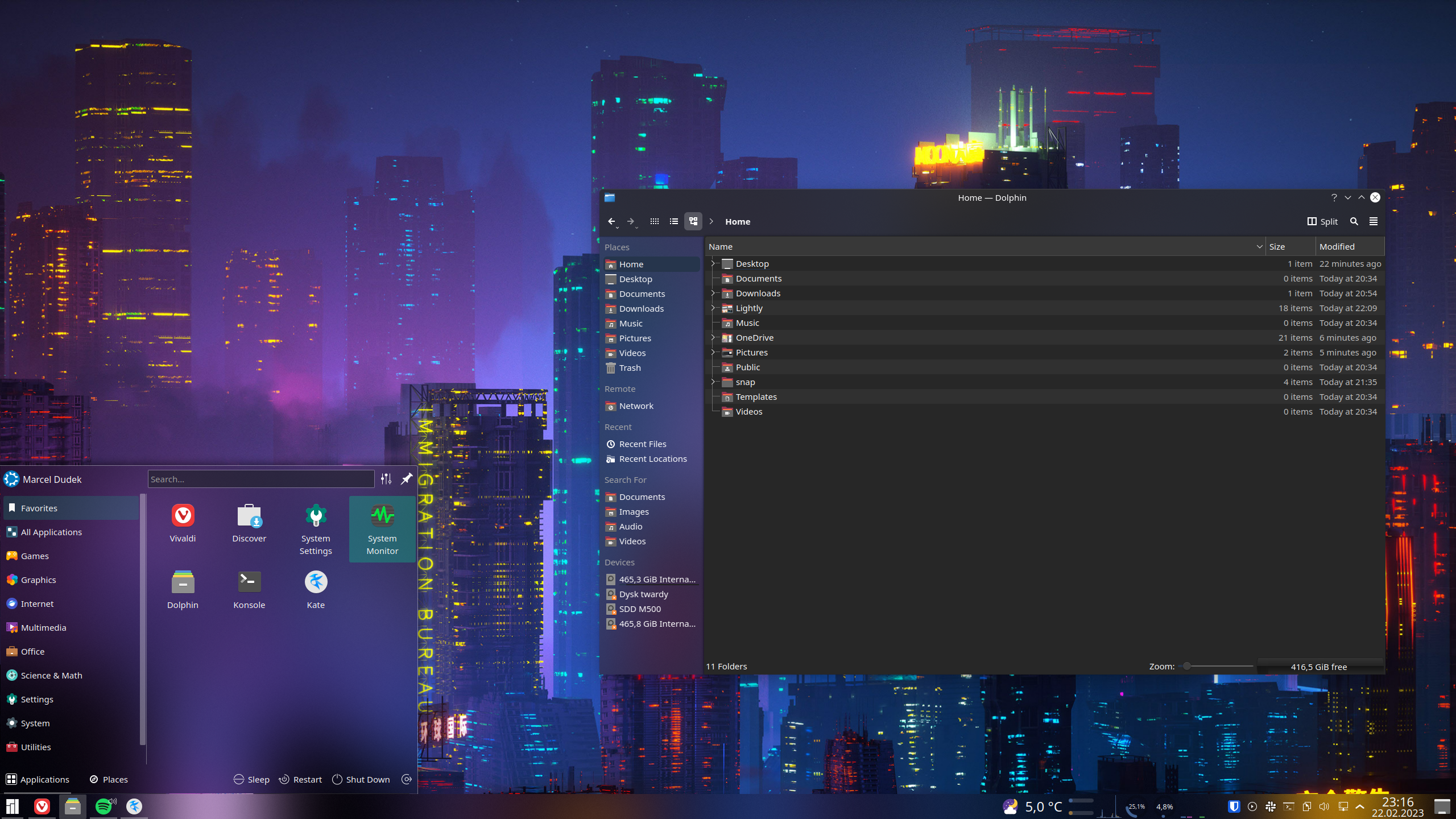
Task: Open Dolphin from Favorites grid
Action: point(183,590)
